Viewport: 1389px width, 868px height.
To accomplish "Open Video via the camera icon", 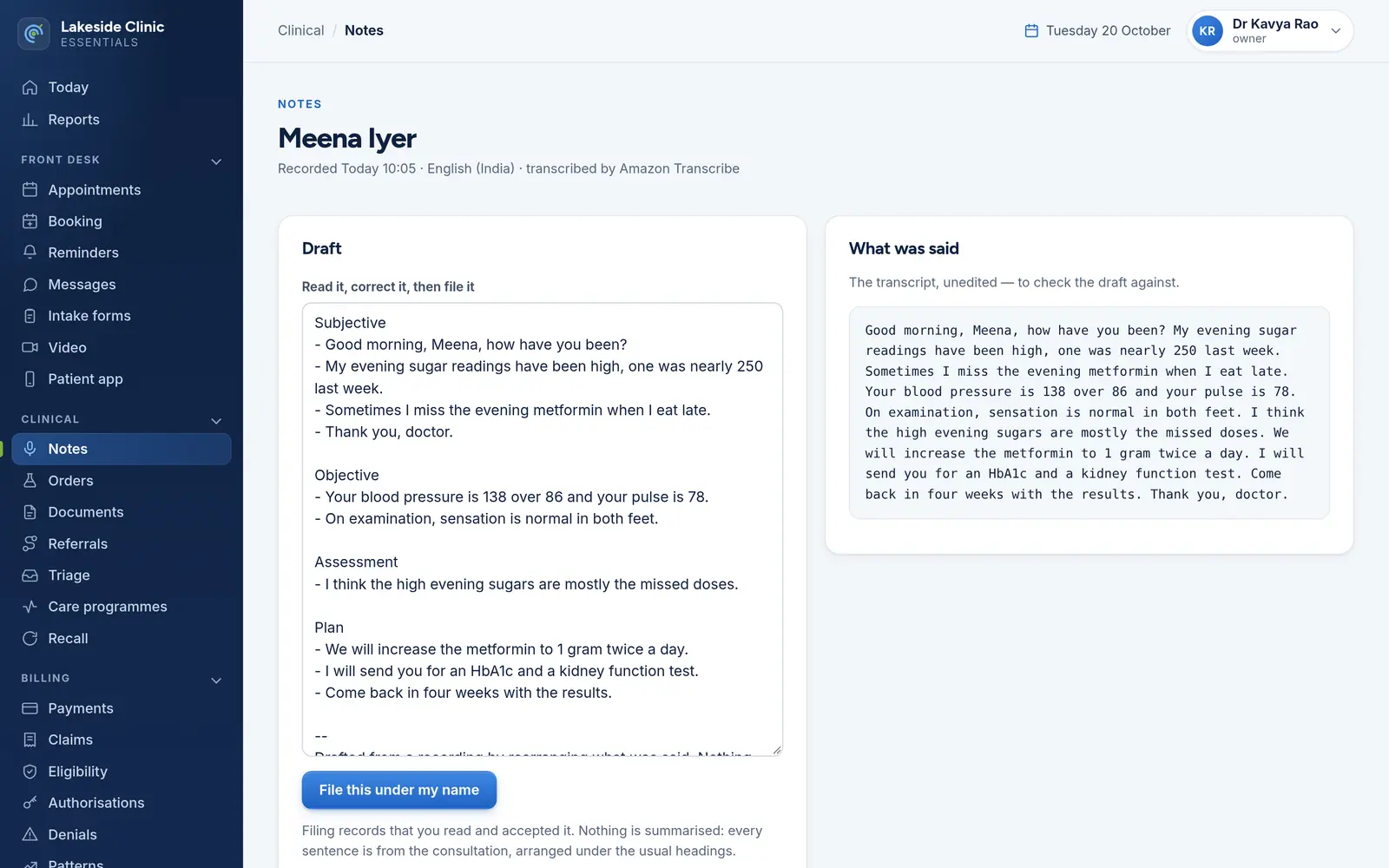I will (x=30, y=347).
